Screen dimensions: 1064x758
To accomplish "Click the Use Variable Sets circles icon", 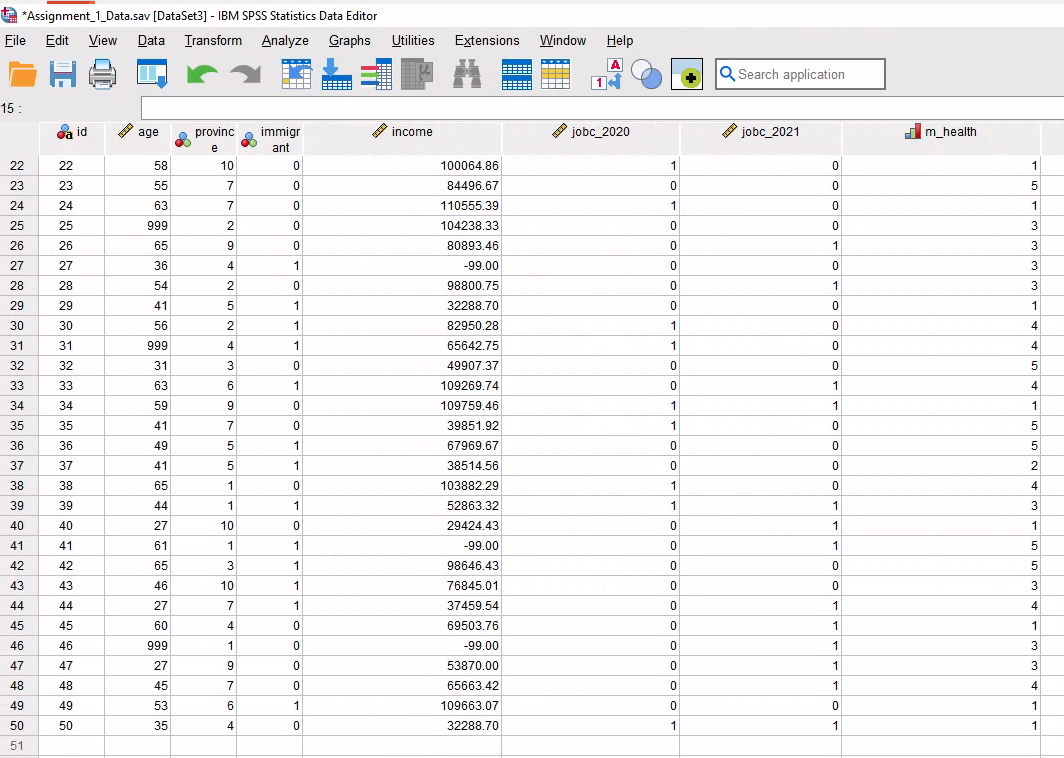I will click(647, 75).
